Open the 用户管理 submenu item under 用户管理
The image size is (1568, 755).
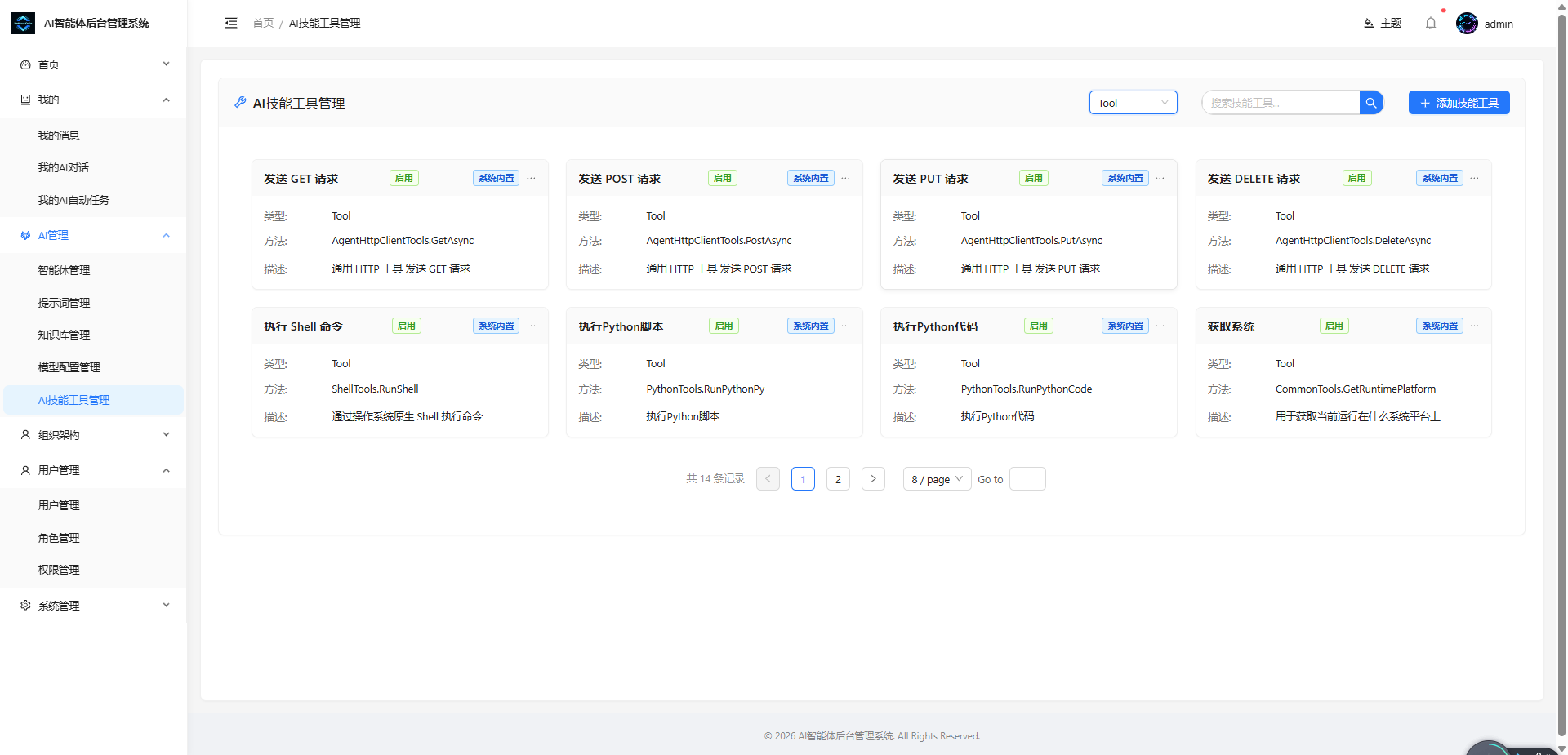(93, 505)
